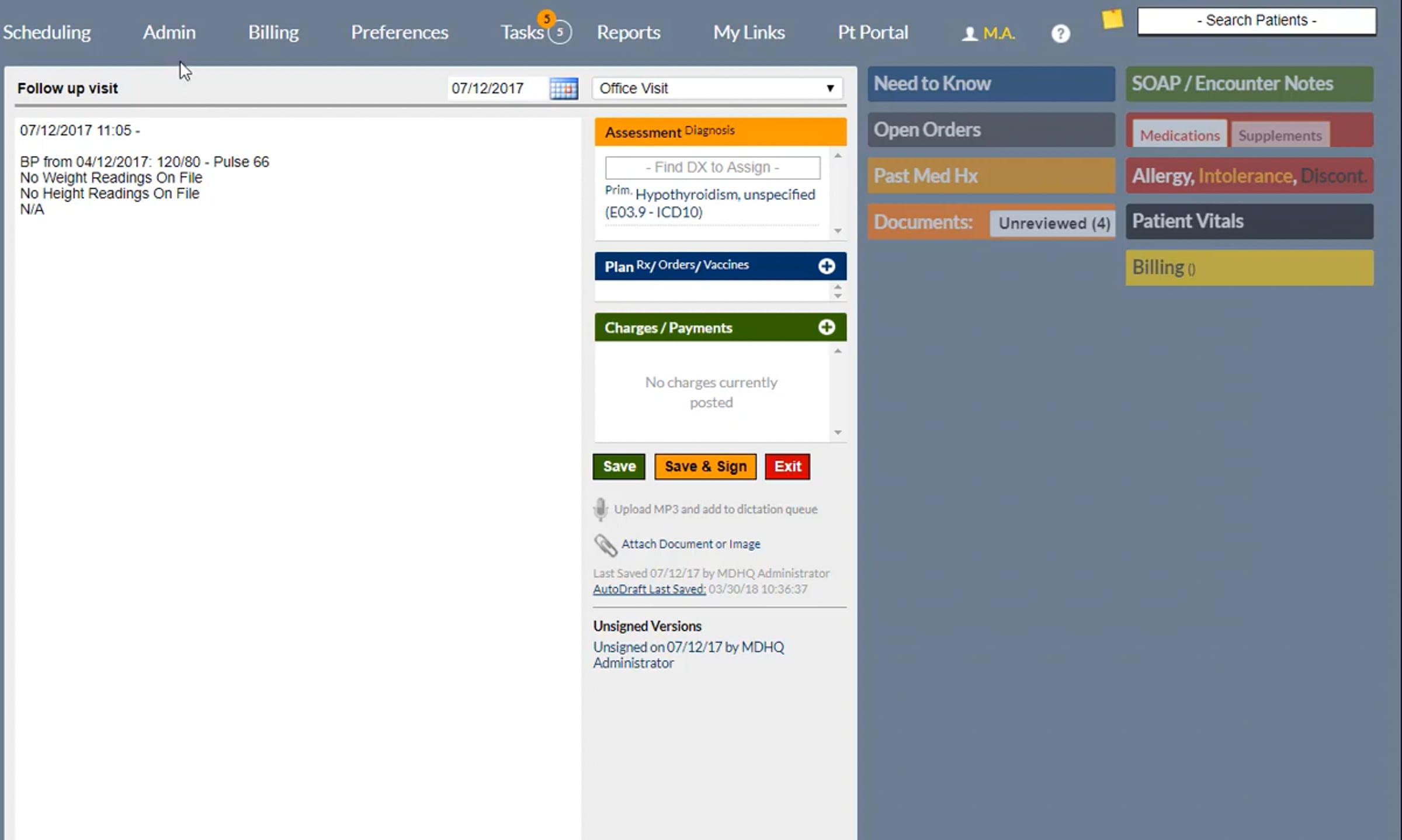
Task: Open Unreviewed (4) documents
Action: point(1054,223)
